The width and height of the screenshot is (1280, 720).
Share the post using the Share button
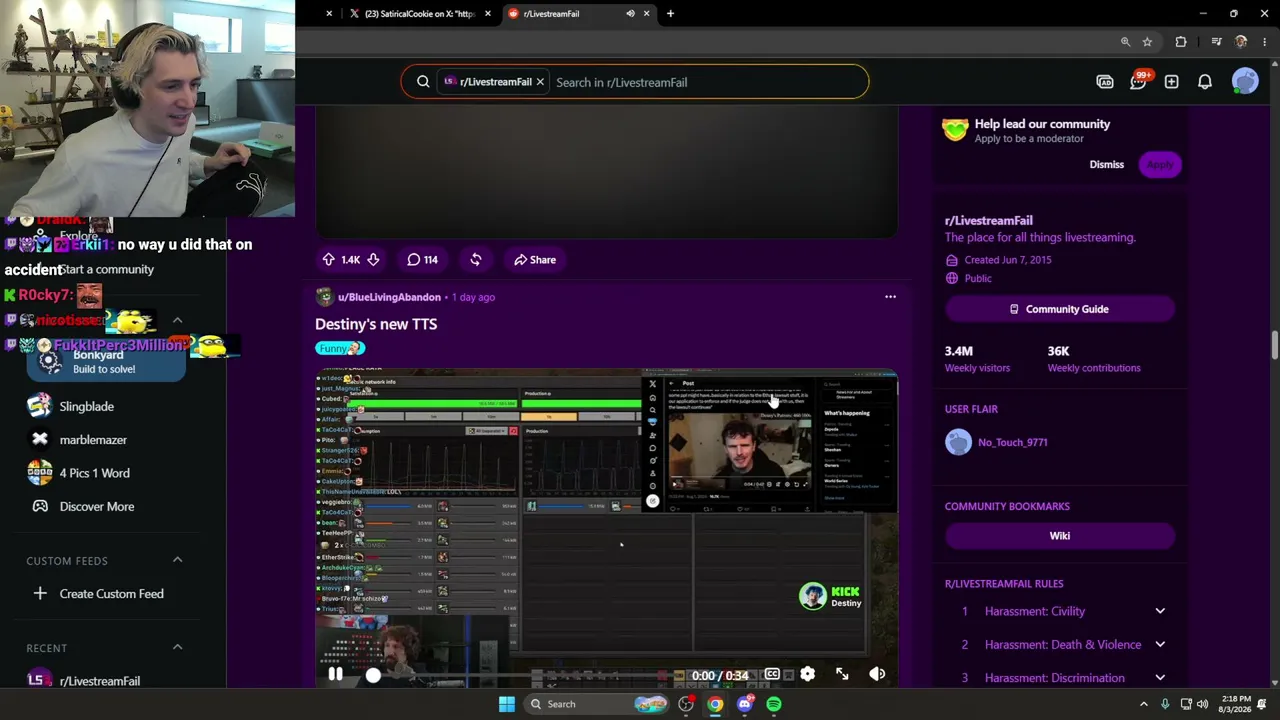tap(535, 260)
